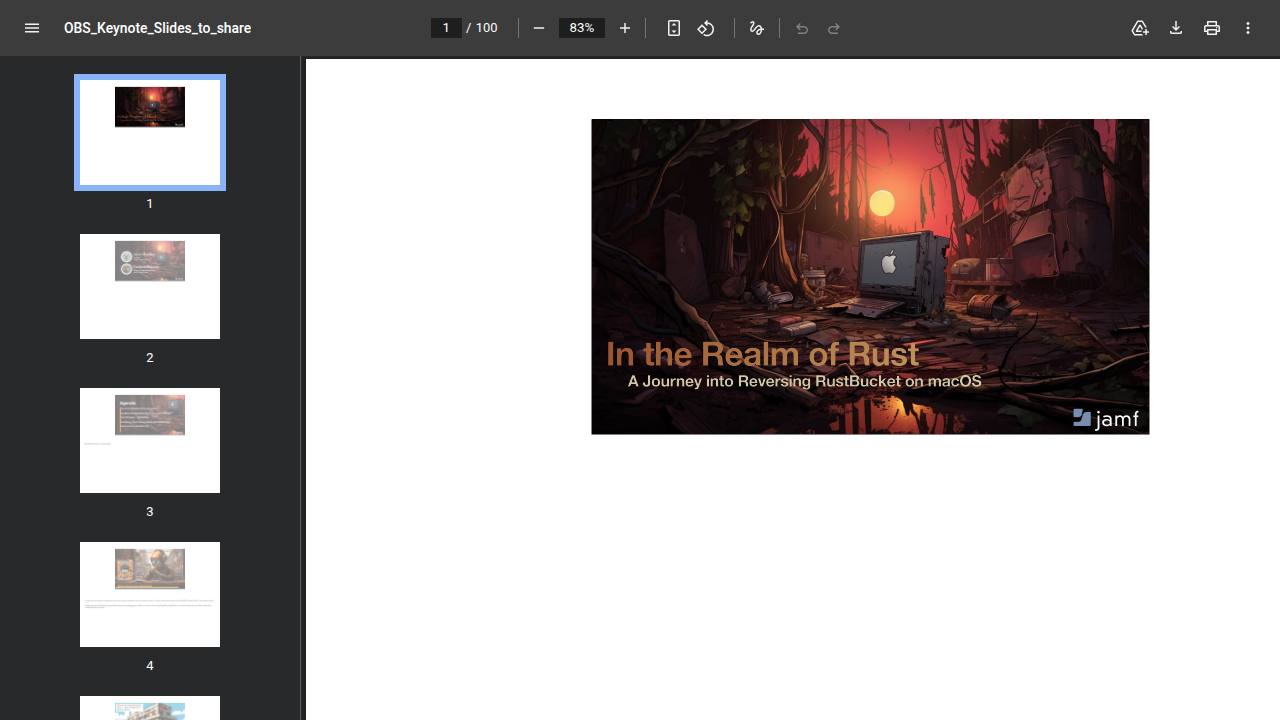
Task: Download the PDF file
Action: click(1176, 28)
